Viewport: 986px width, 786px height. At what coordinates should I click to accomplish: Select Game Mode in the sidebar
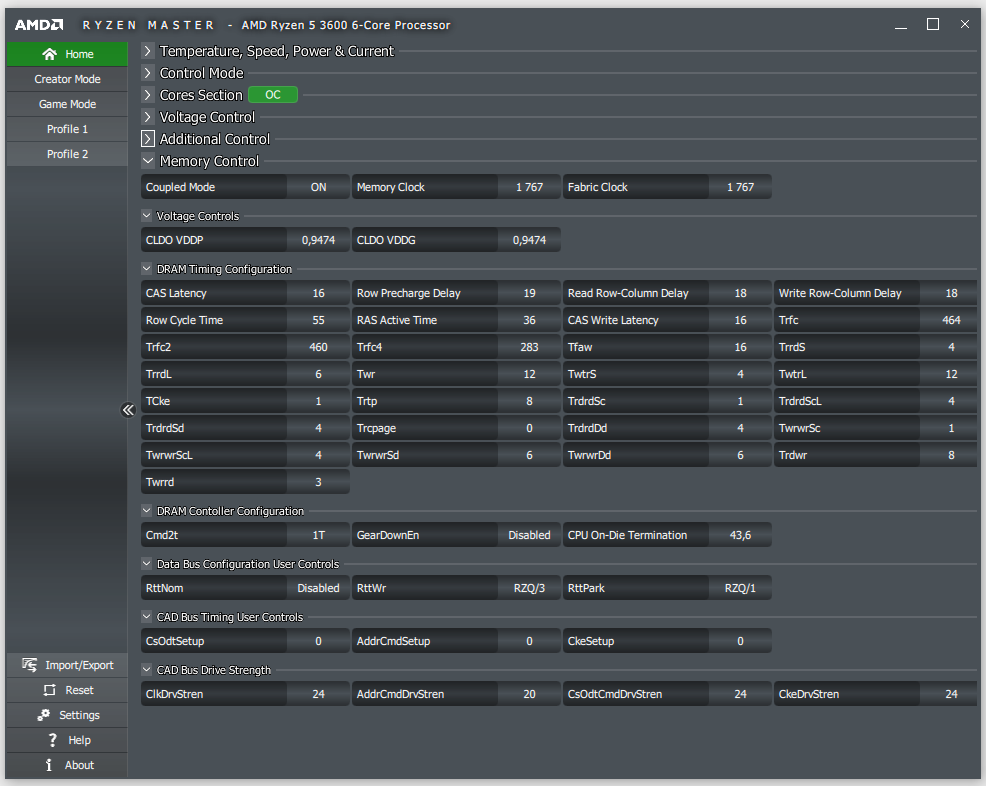[67, 104]
